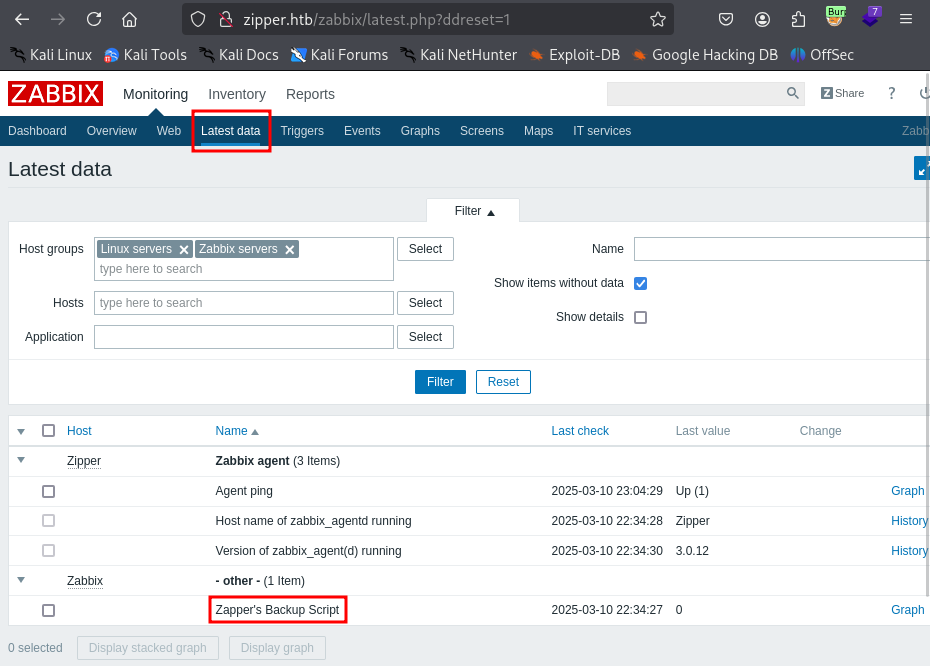Remove the Linux servers host group tag

tap(184, 250)
